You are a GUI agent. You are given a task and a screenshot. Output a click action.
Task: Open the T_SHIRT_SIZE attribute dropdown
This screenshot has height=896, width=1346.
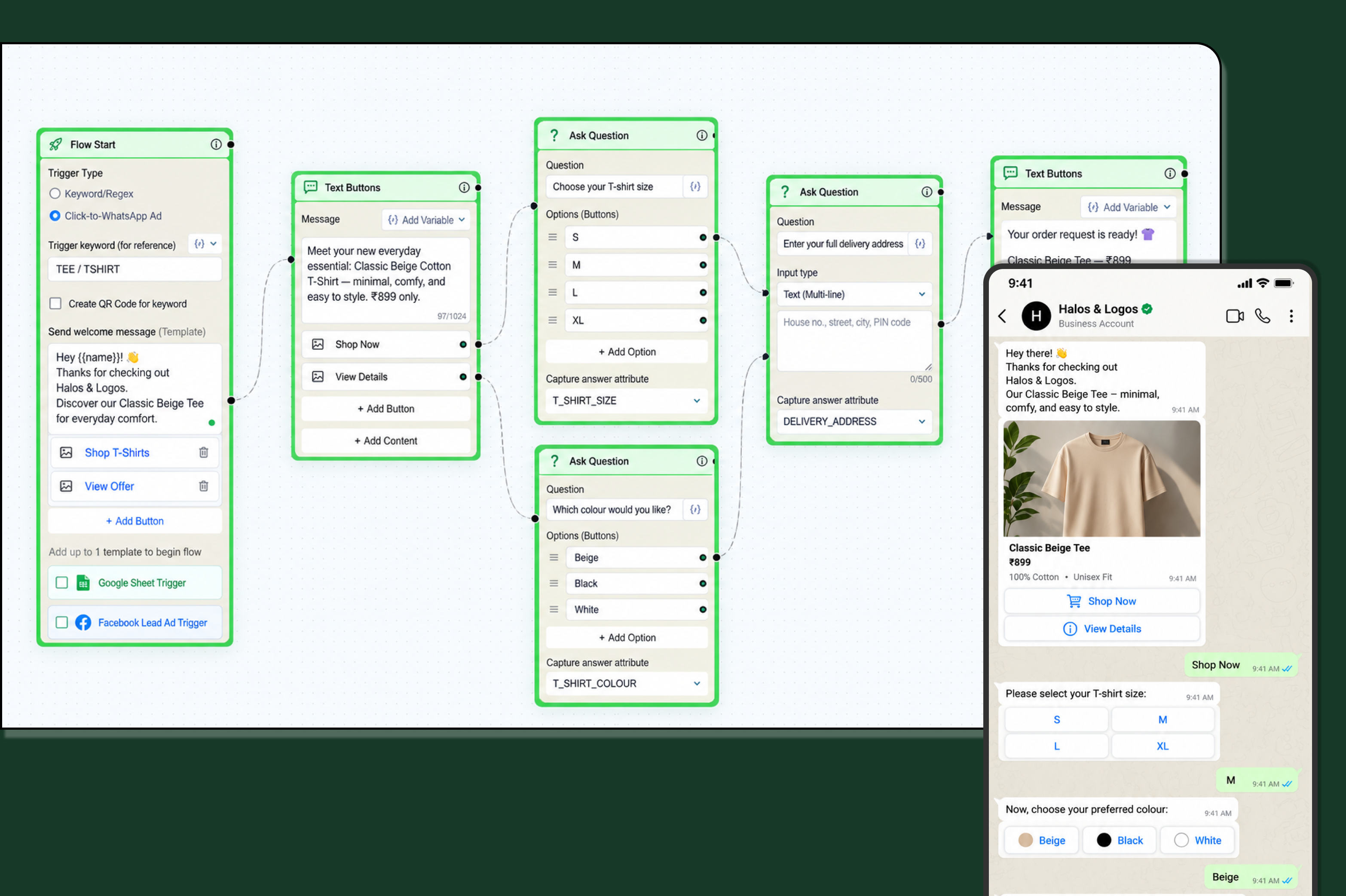(627, 401)
